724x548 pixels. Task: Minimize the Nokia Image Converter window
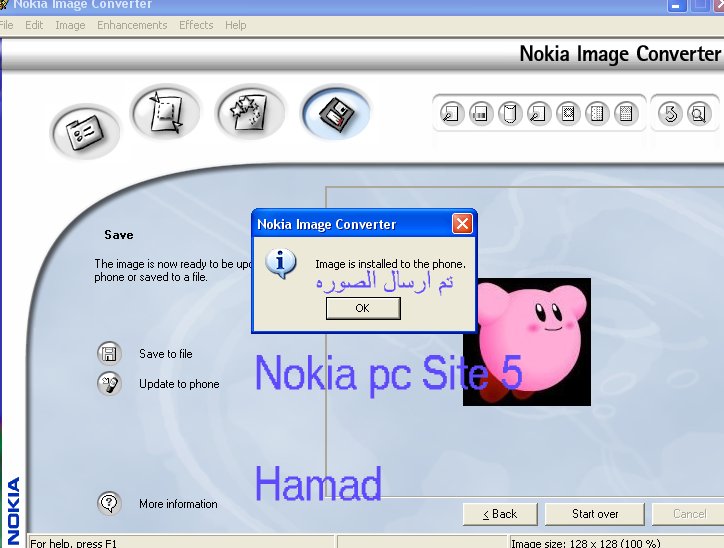click(676, 6)
